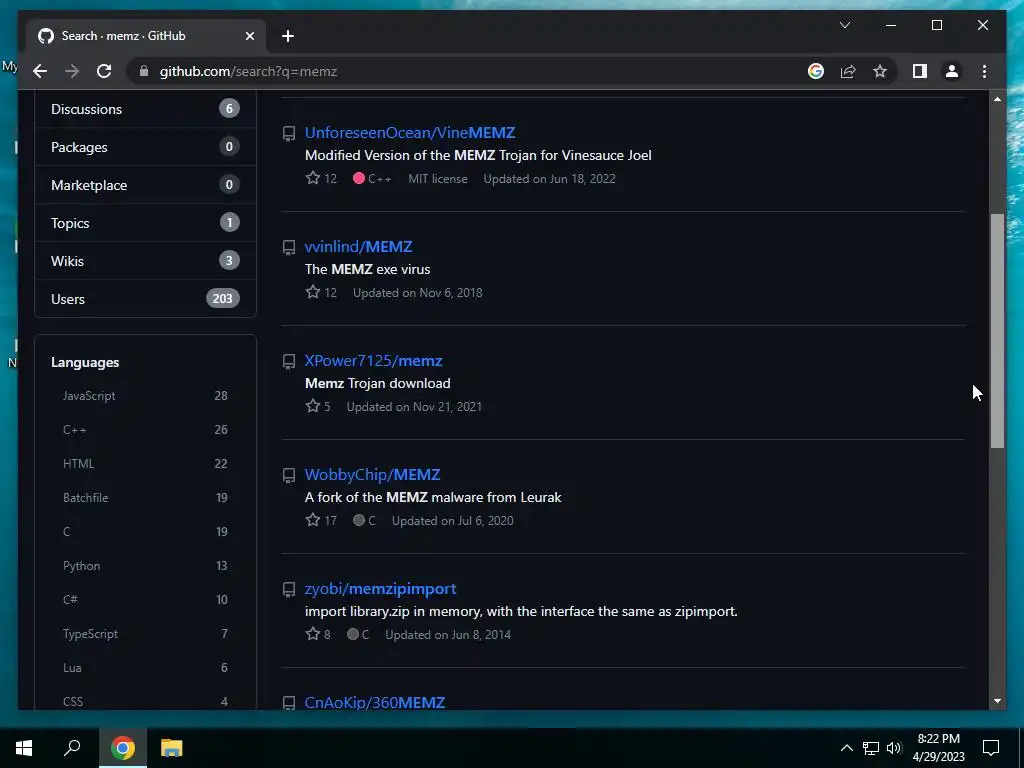Open the Windows notification center
The width and height of the screenshot is (1024, 768).
click(x=991, y=748)
